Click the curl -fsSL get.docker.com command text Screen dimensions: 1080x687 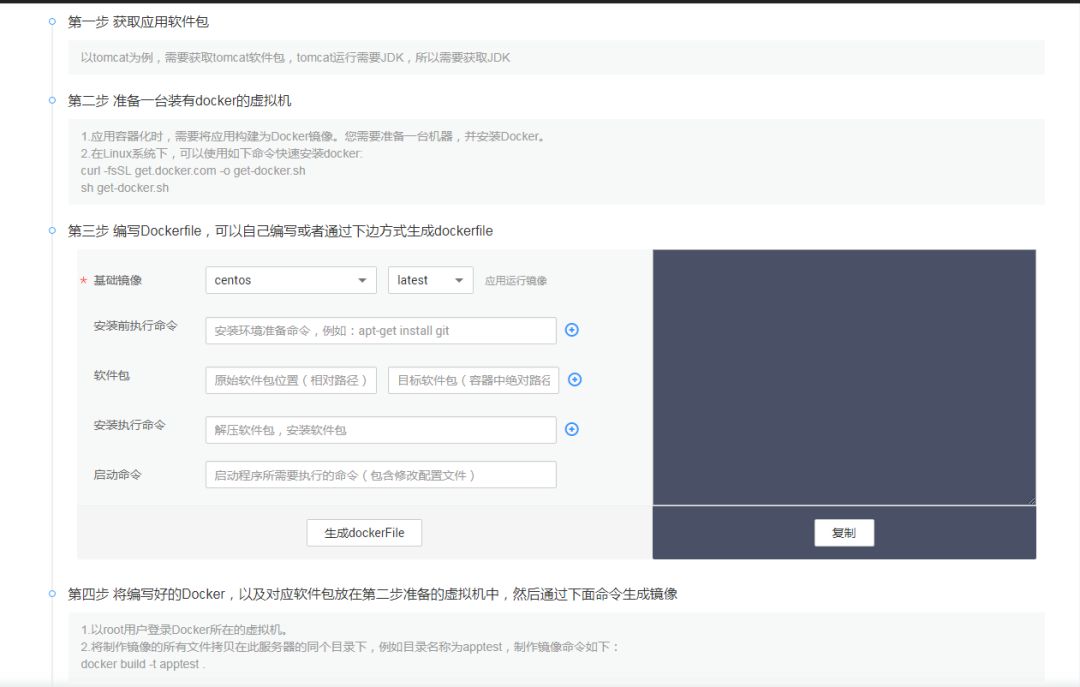(193, 171)
